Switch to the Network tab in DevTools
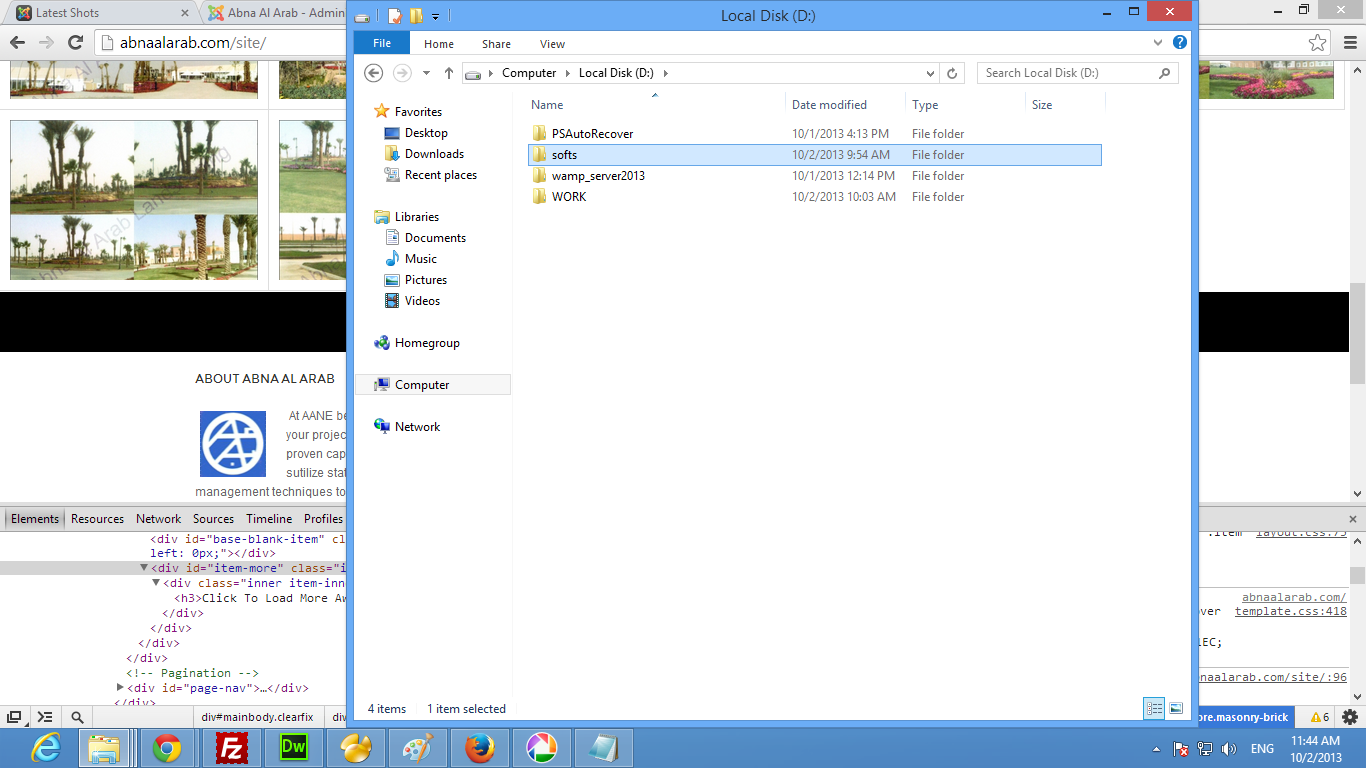 pyautogui.click(x=158, y=519)
